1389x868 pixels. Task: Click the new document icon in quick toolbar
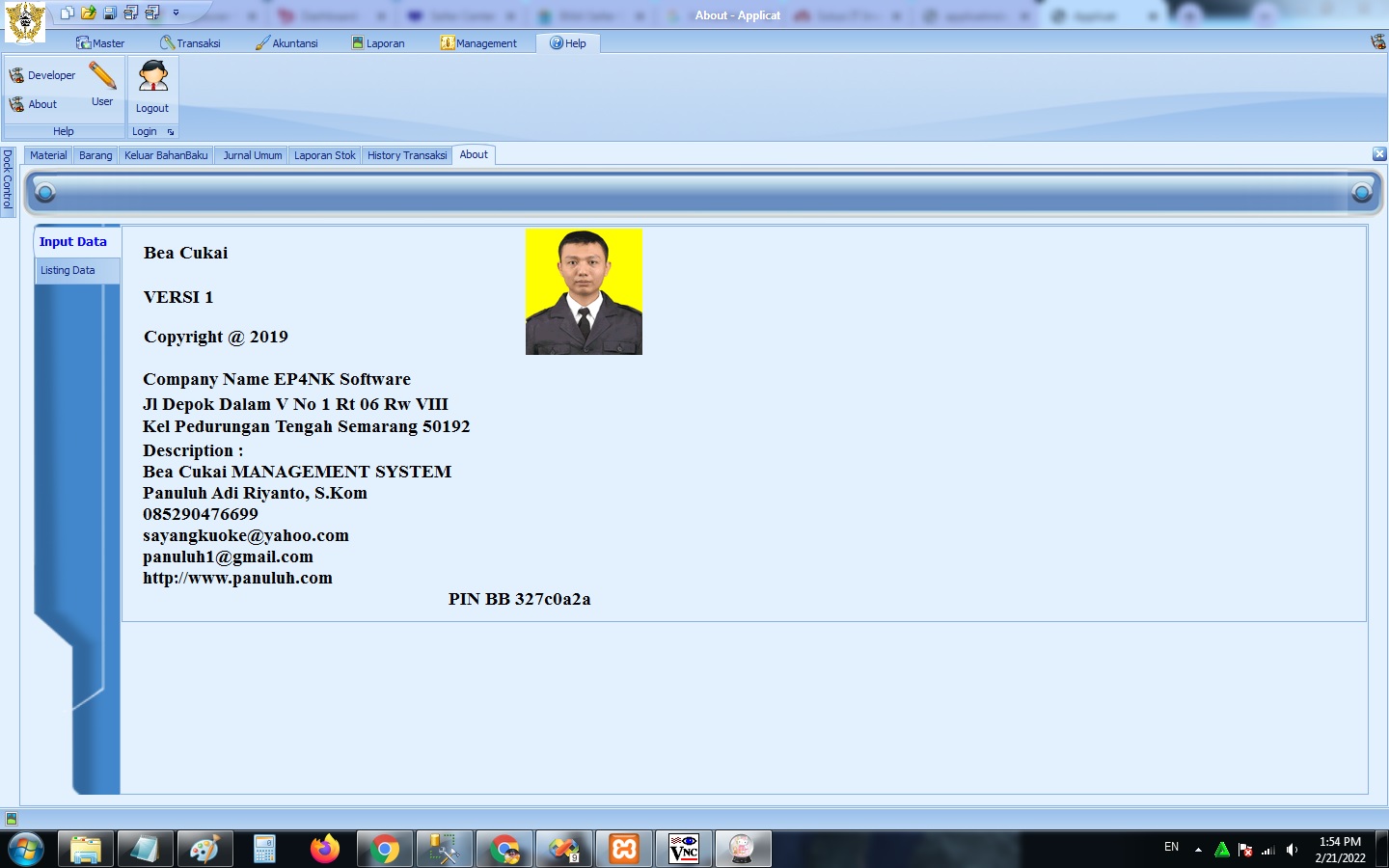coord(68,13)
